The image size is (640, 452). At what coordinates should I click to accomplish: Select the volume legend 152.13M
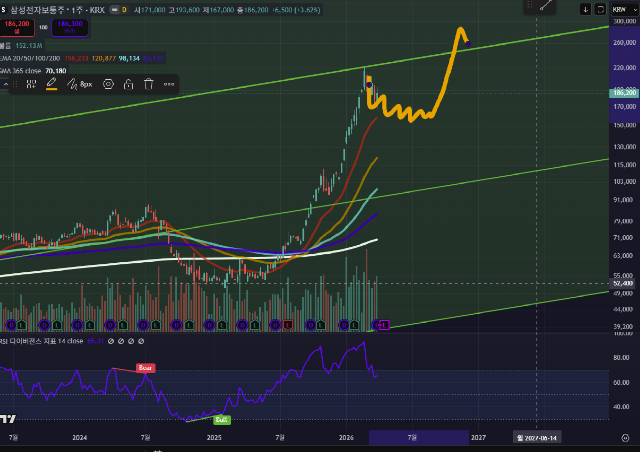point(29,46)
